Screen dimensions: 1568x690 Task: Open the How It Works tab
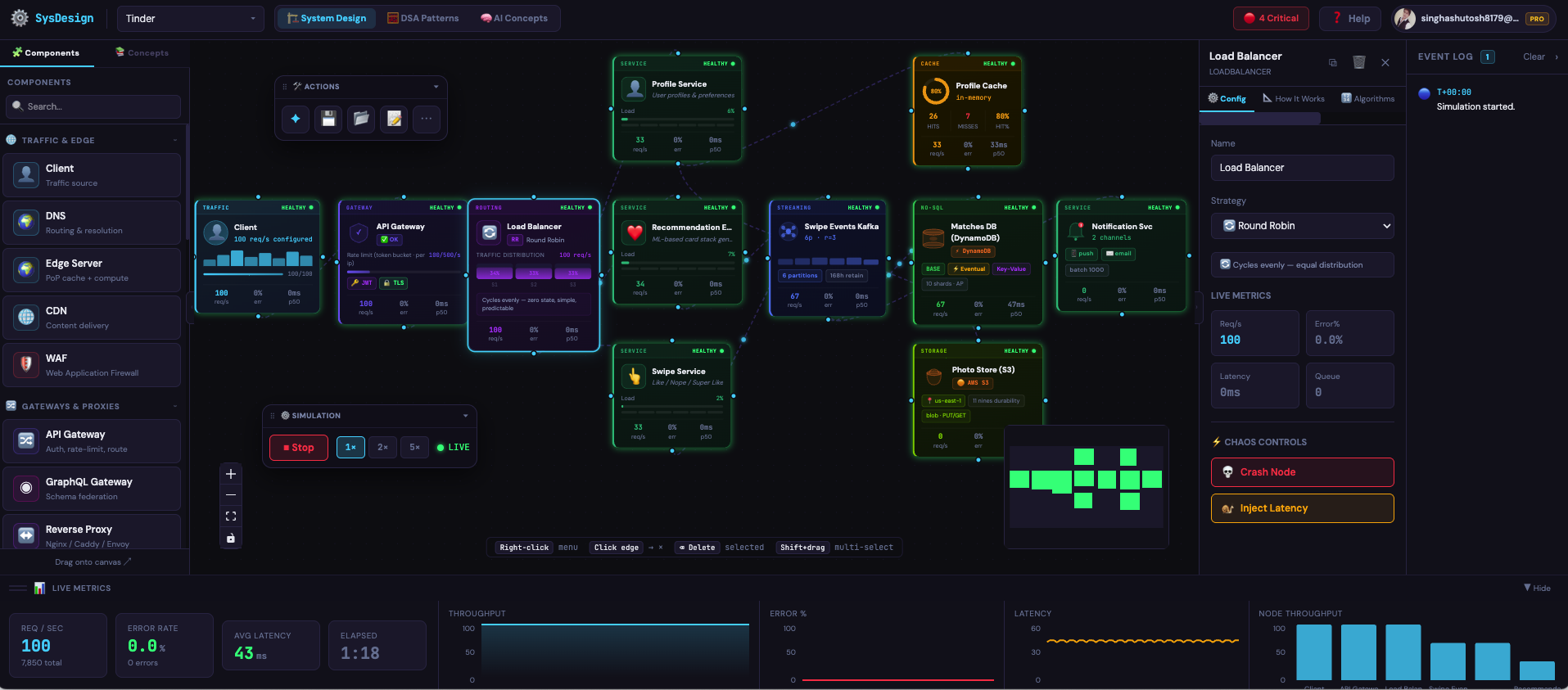pos(1294,98)
